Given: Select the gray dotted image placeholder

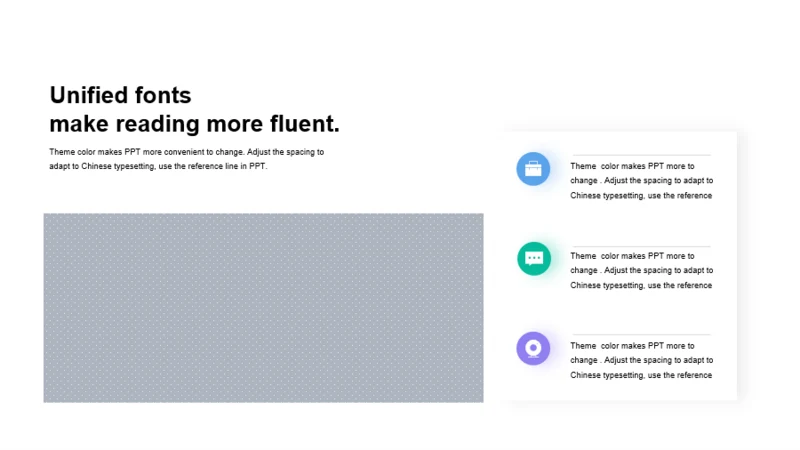Looking at the screenshot, I should click(x=263, y=308).
